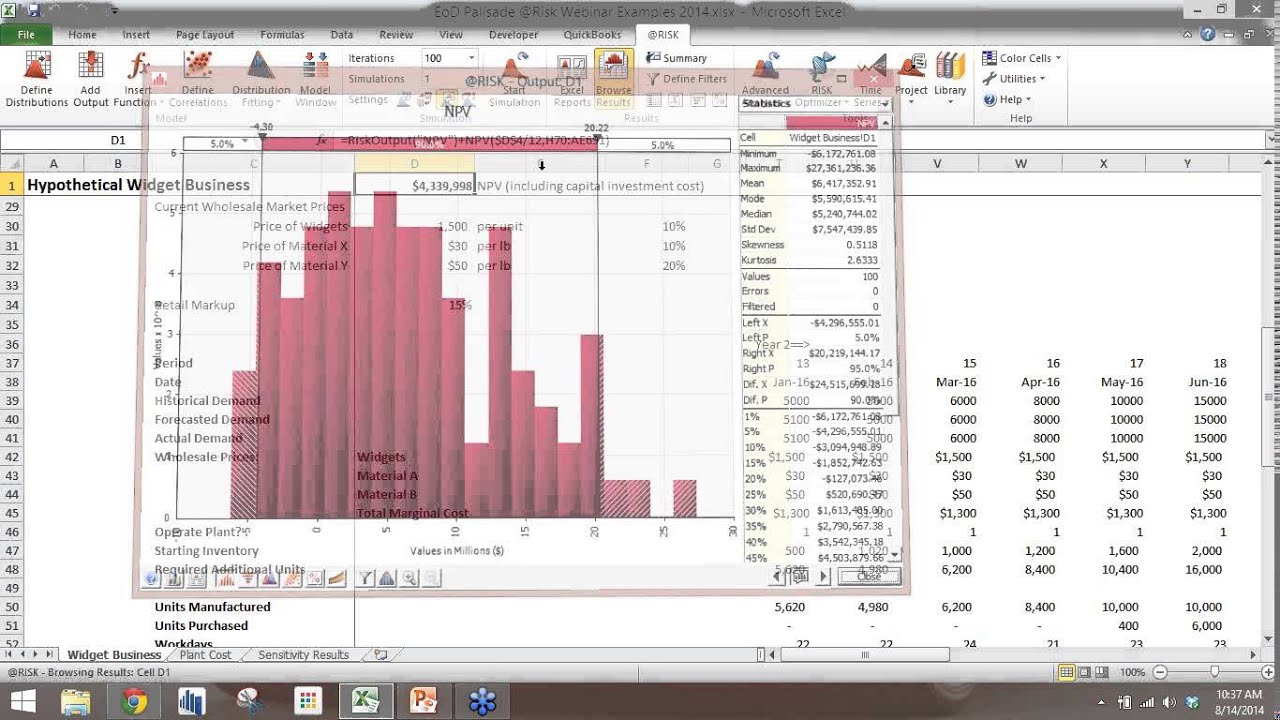This screenshot has height=720, width=1280.
Task: Close the @RISK output graph window
Action: [873, 78]
